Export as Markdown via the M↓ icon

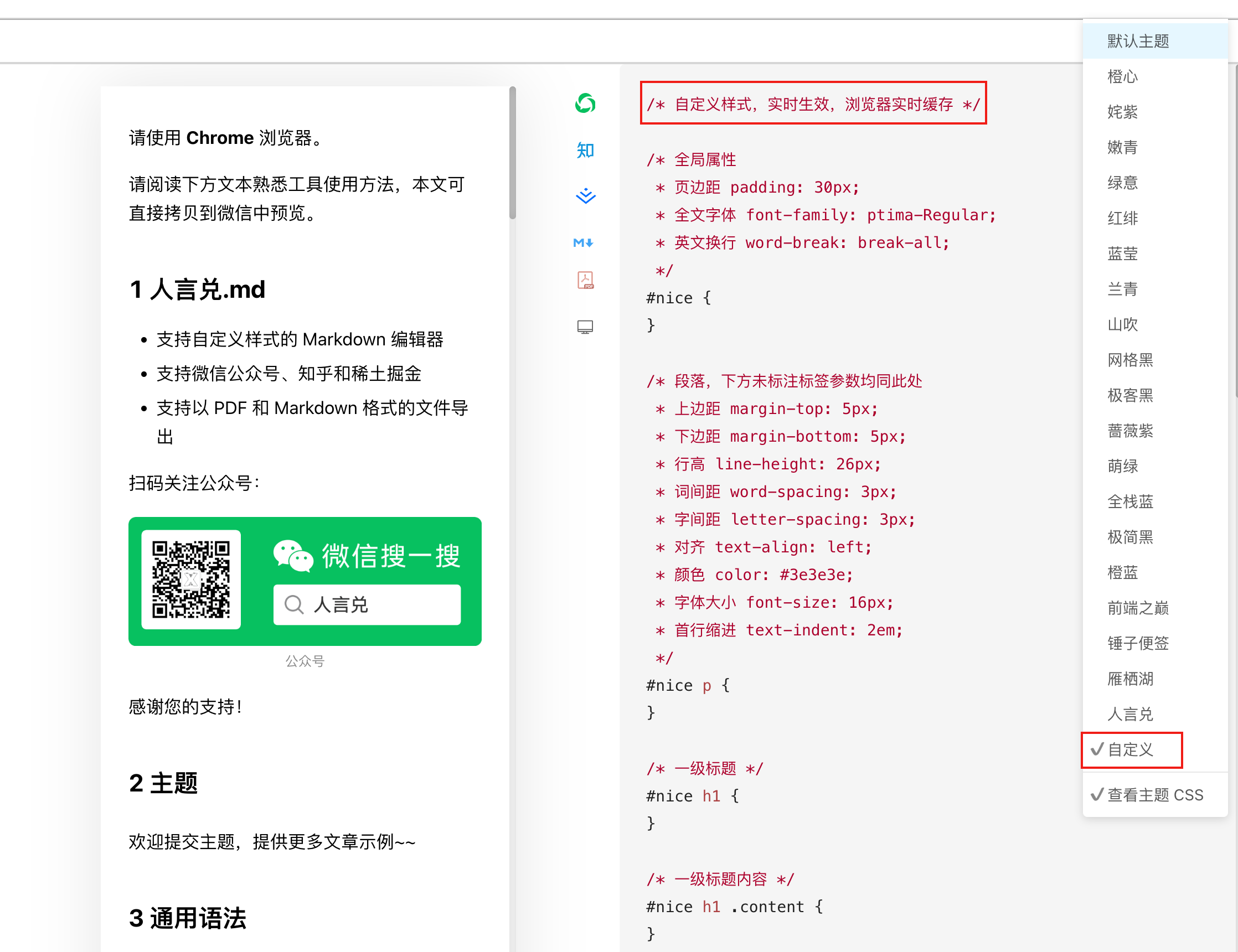(584, 242)
